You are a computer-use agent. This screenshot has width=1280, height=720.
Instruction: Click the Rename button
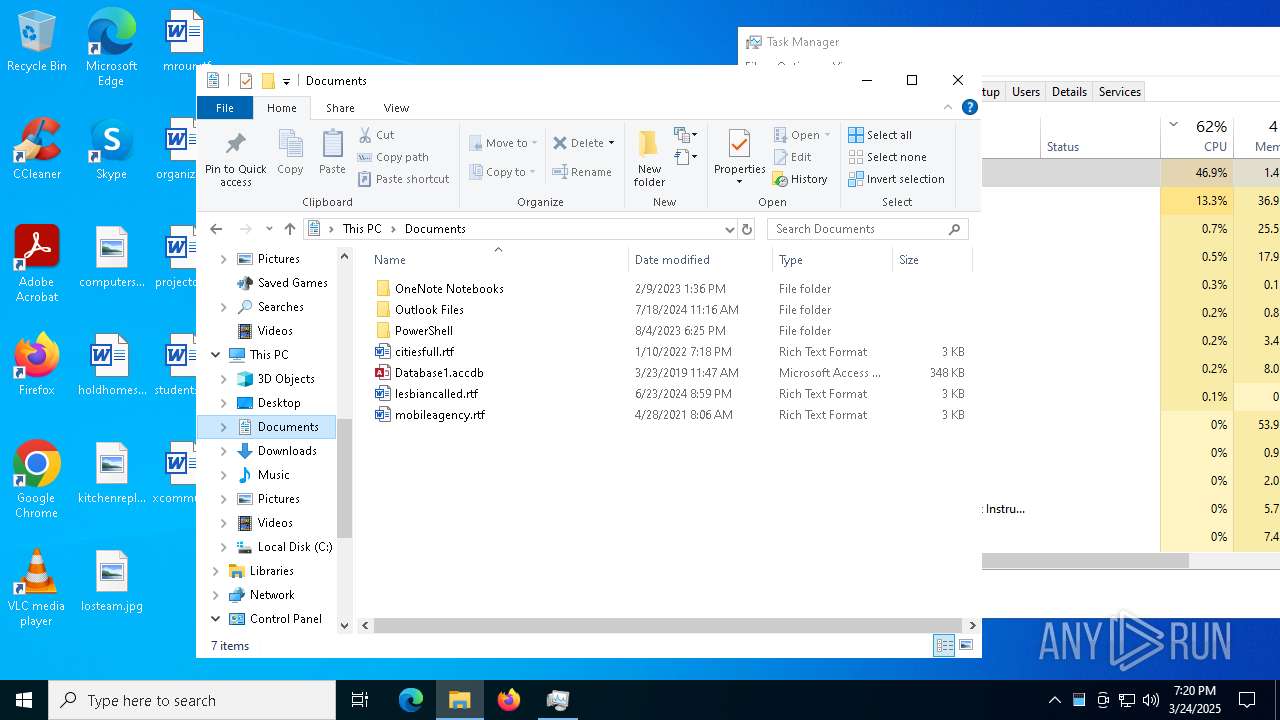582,172
